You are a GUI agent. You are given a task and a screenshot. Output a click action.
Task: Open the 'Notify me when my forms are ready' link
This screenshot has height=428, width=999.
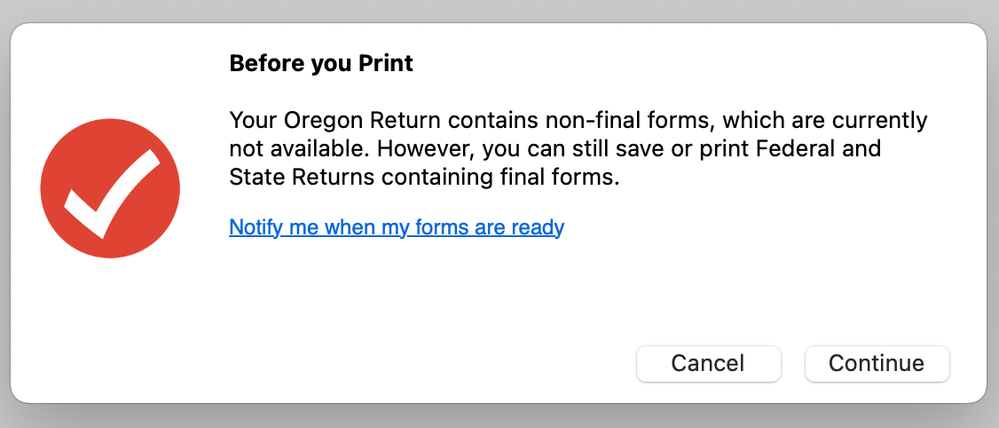(396, 227)
